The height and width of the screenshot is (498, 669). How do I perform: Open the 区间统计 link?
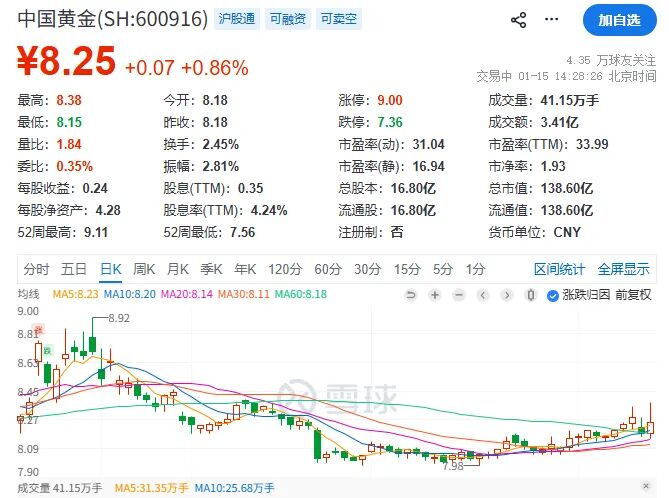coord(559,269)
